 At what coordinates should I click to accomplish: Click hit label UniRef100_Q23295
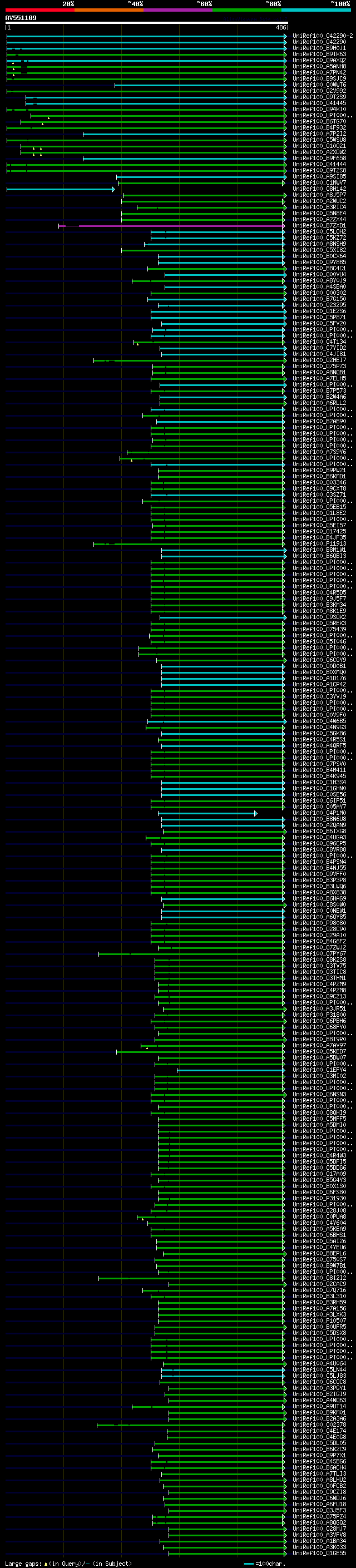click(x=319, y=305)
